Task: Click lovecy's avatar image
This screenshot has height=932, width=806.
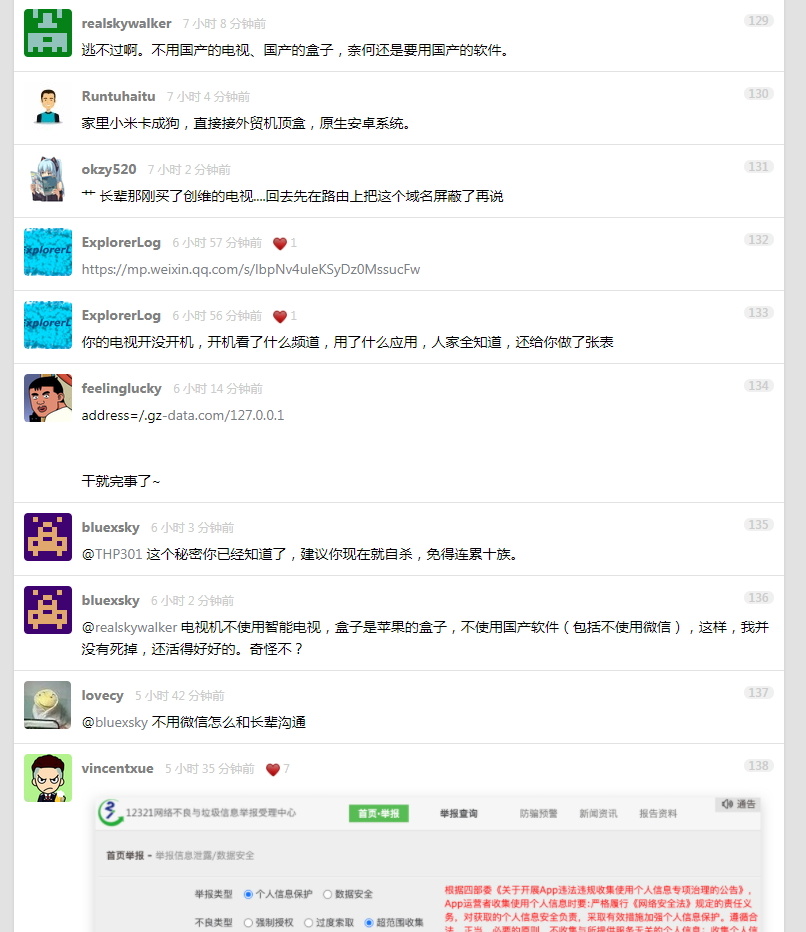Action: [x=48, y=705]
